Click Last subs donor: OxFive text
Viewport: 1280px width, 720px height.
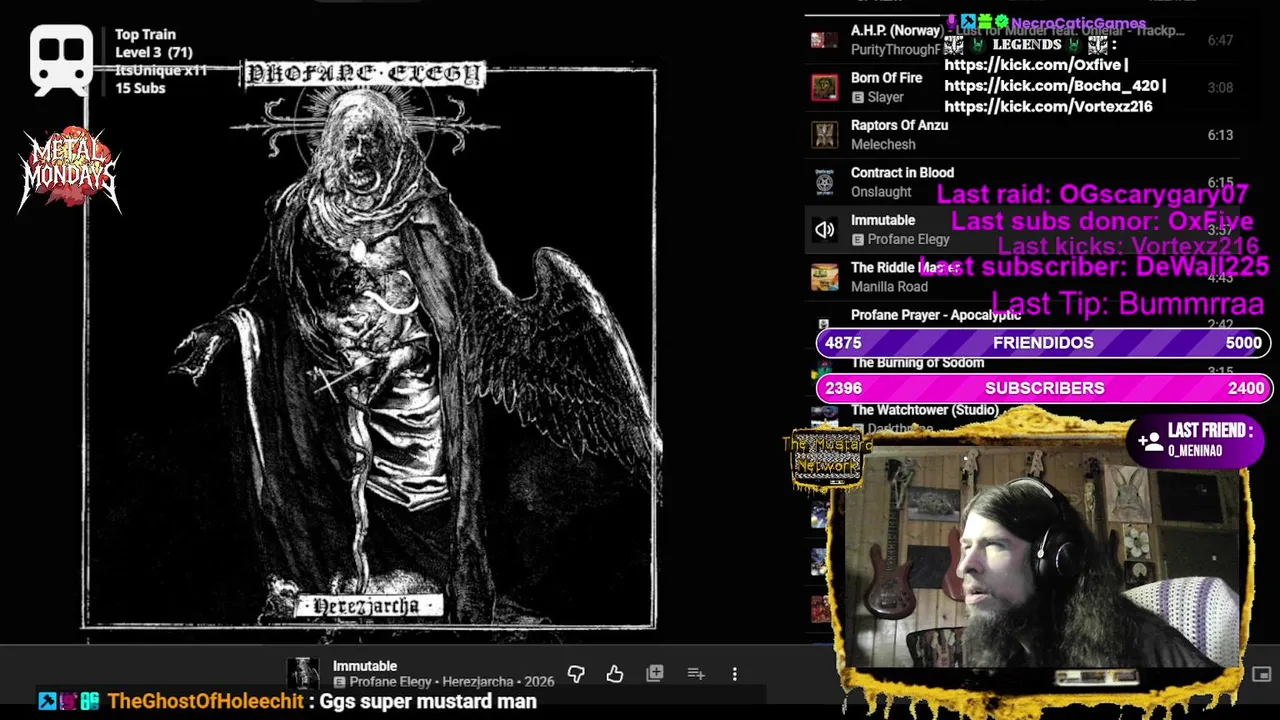click(x=1101, y=221)
